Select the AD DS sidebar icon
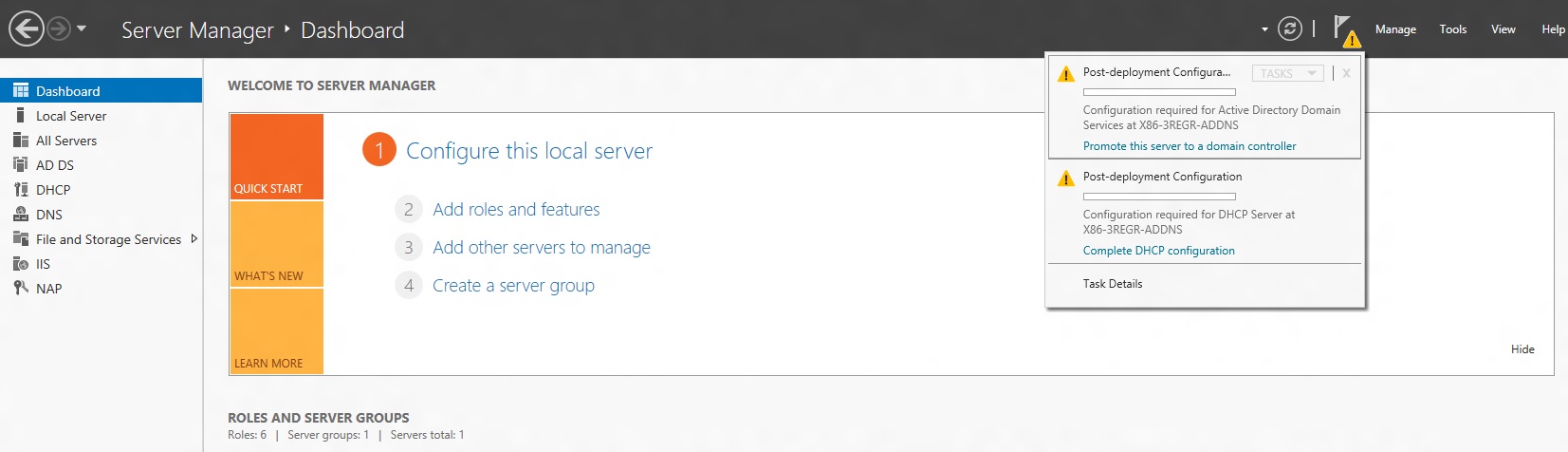This screenshot has height=452, width=1568. click(x=20, y=164)
